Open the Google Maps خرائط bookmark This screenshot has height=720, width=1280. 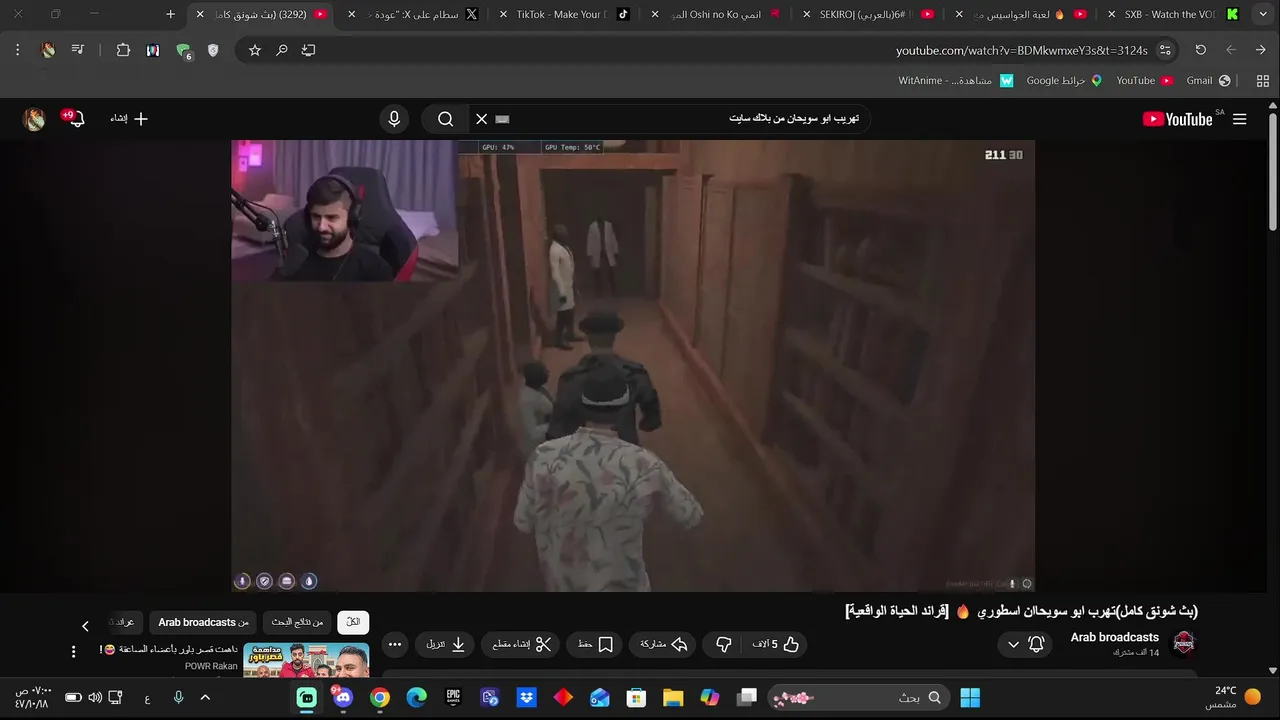1064,80
